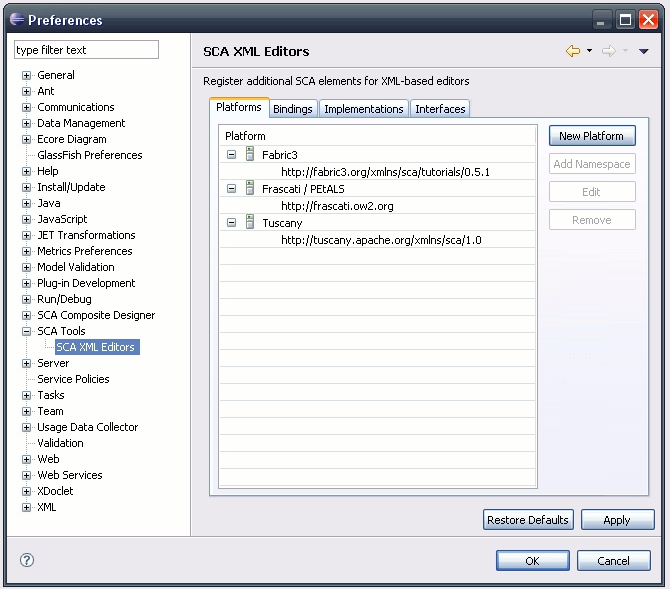Expand the Metrics Preferences node

pos(26,252)
